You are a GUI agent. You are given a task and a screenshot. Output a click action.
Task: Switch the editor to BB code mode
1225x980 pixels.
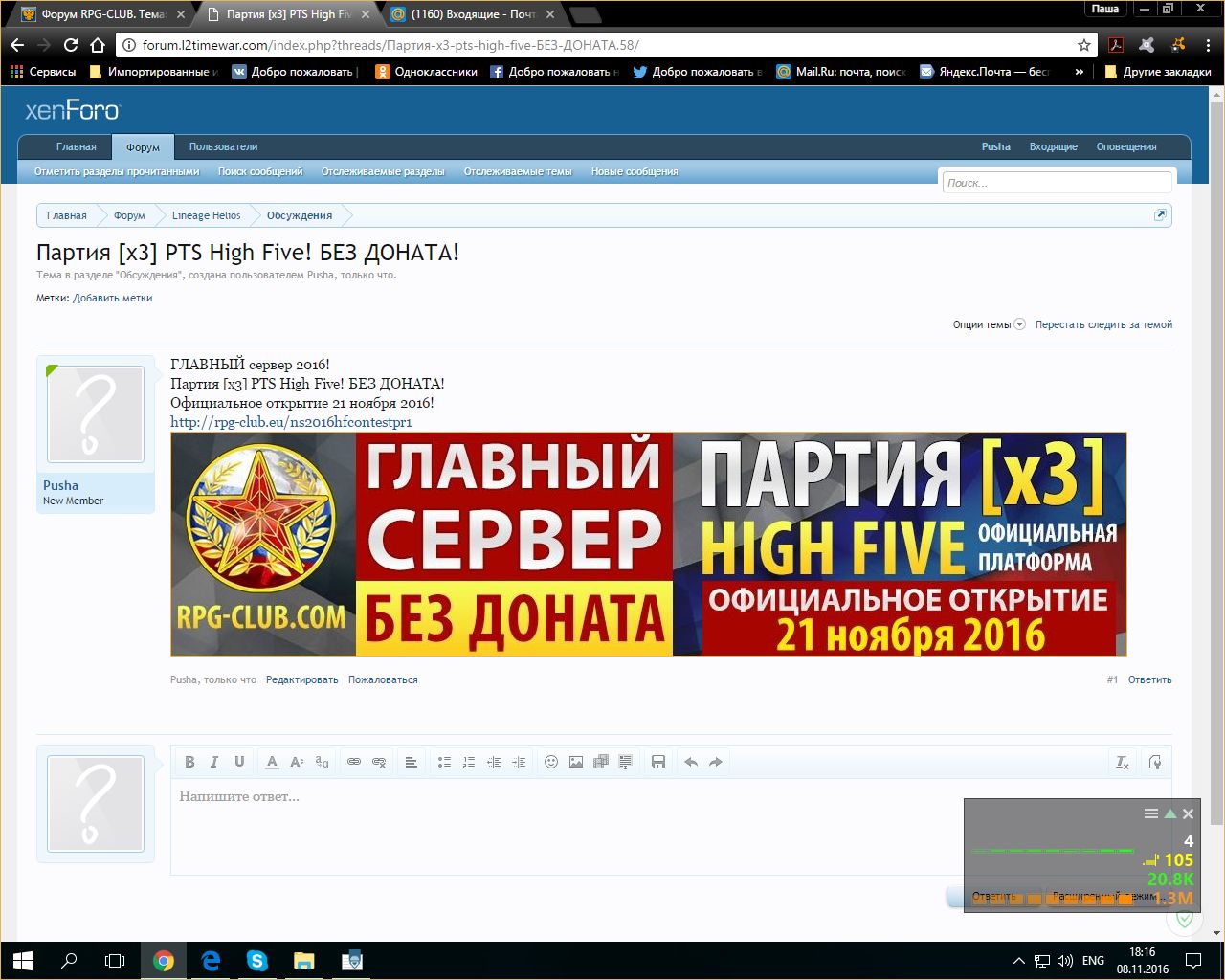click(x=1155, y=762)
